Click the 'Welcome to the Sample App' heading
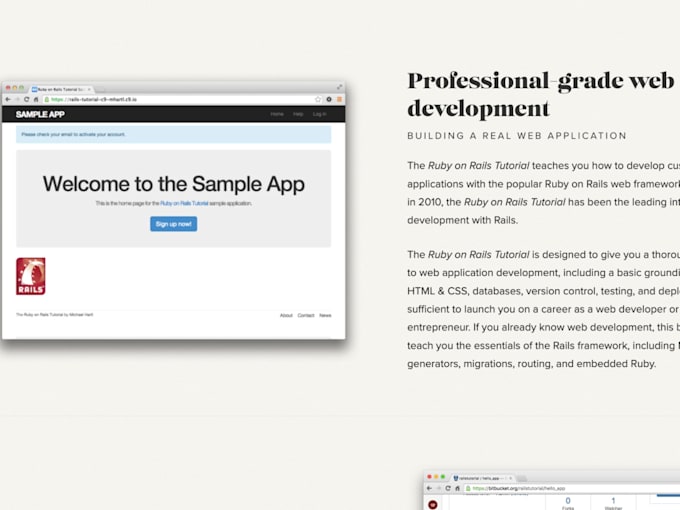 173,184
